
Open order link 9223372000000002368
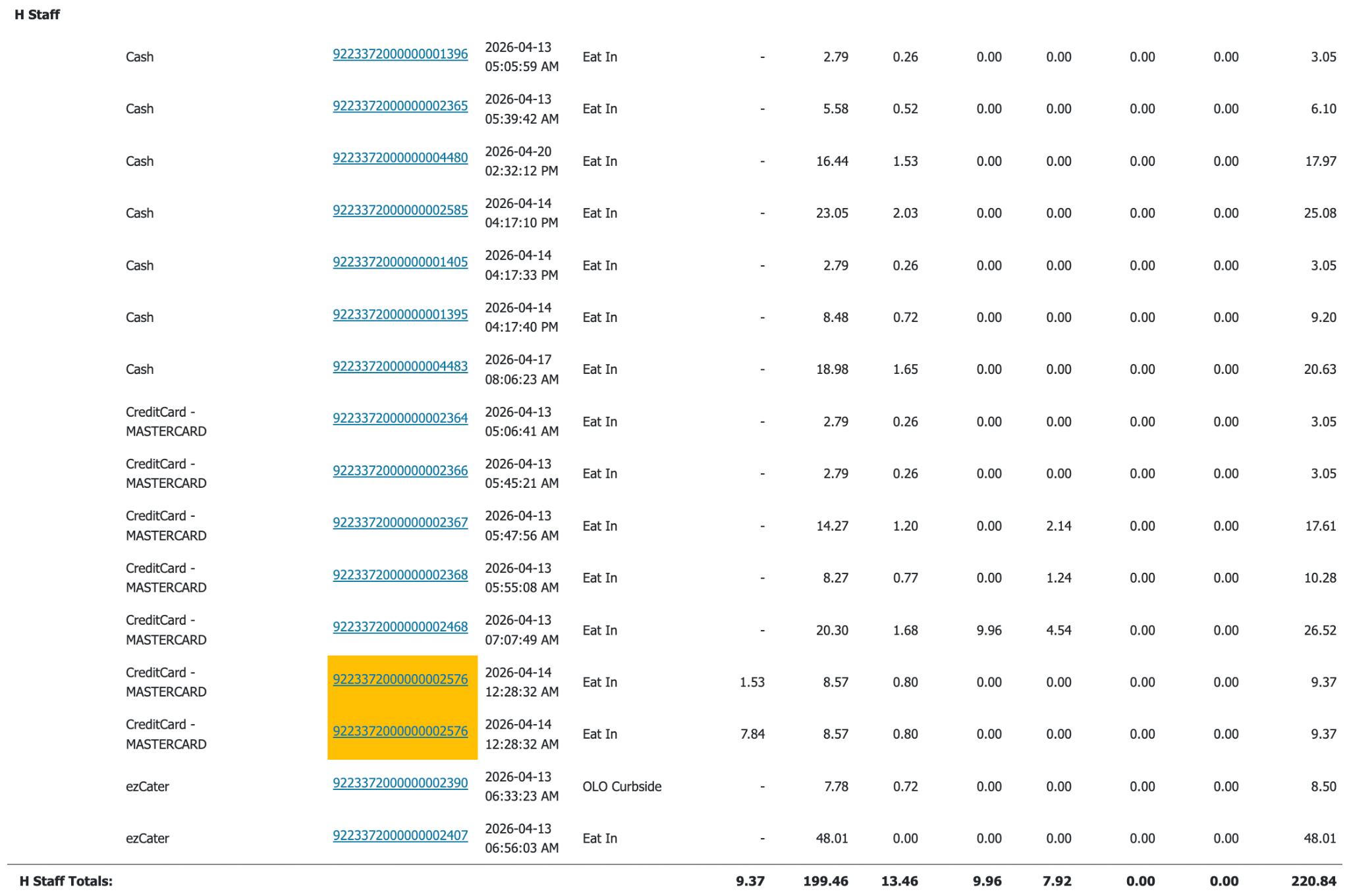pos(400,575)
